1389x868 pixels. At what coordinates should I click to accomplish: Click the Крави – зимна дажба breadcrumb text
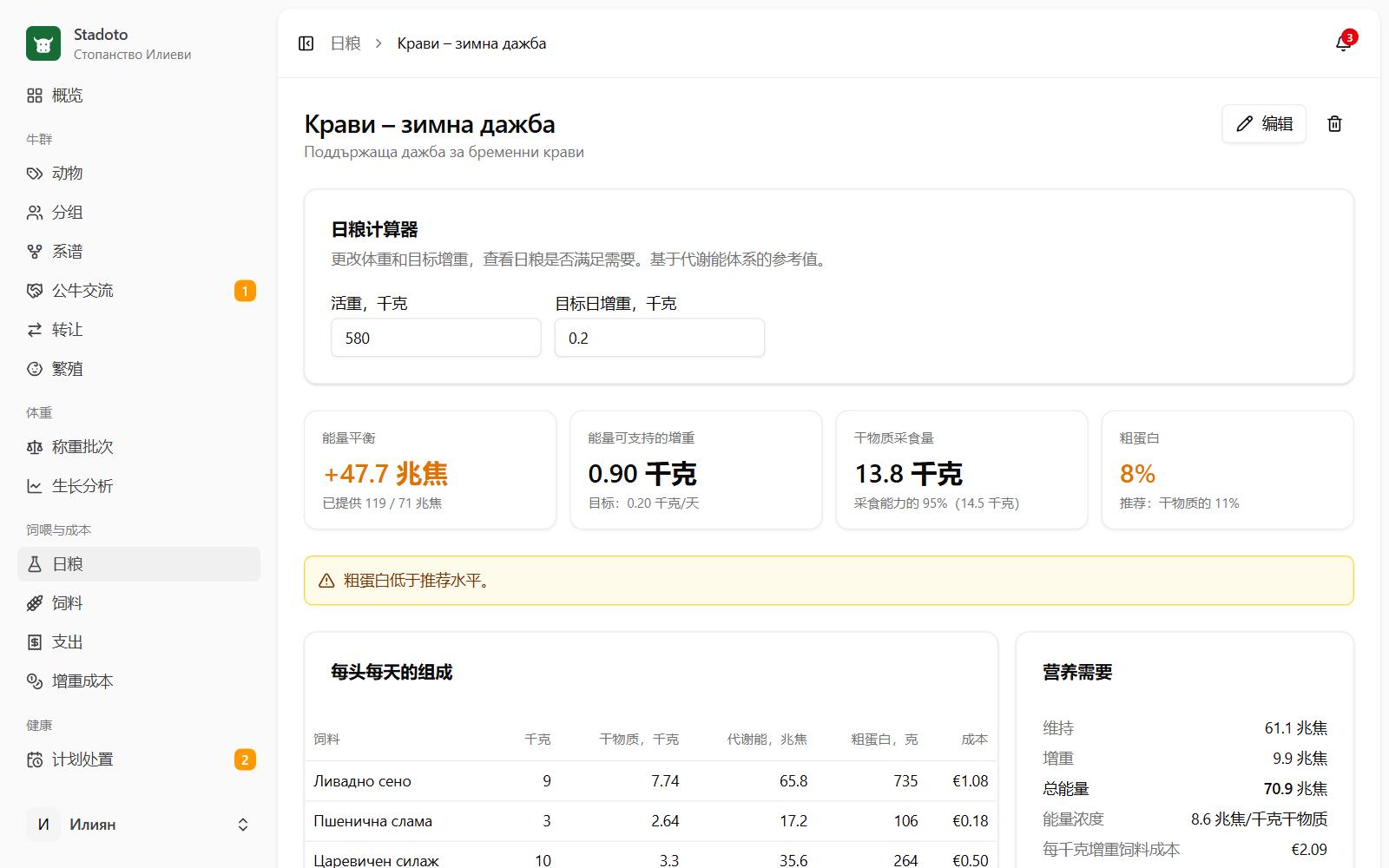[x=471, y=43]
